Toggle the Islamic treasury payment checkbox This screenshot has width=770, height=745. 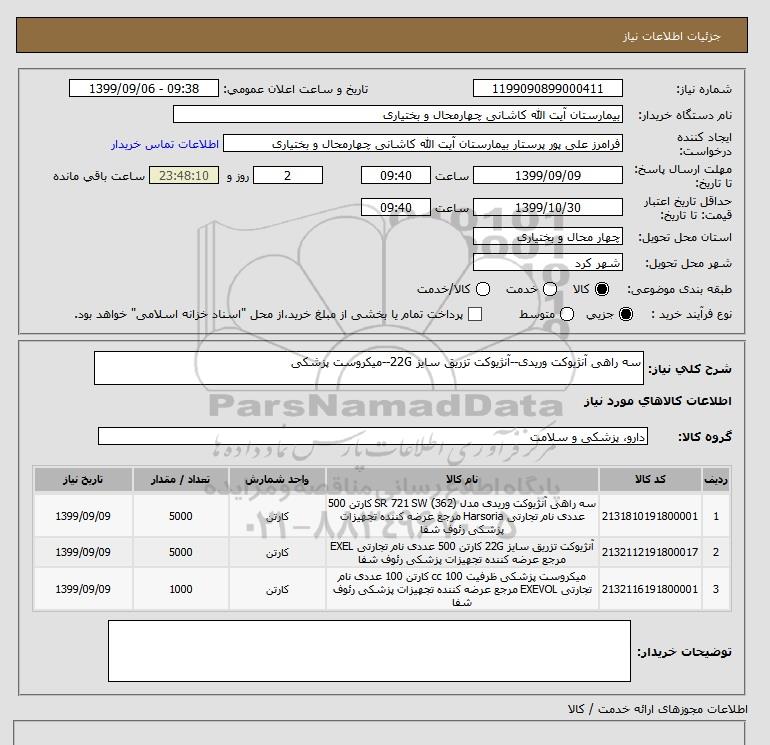click(x=475, y=314)
